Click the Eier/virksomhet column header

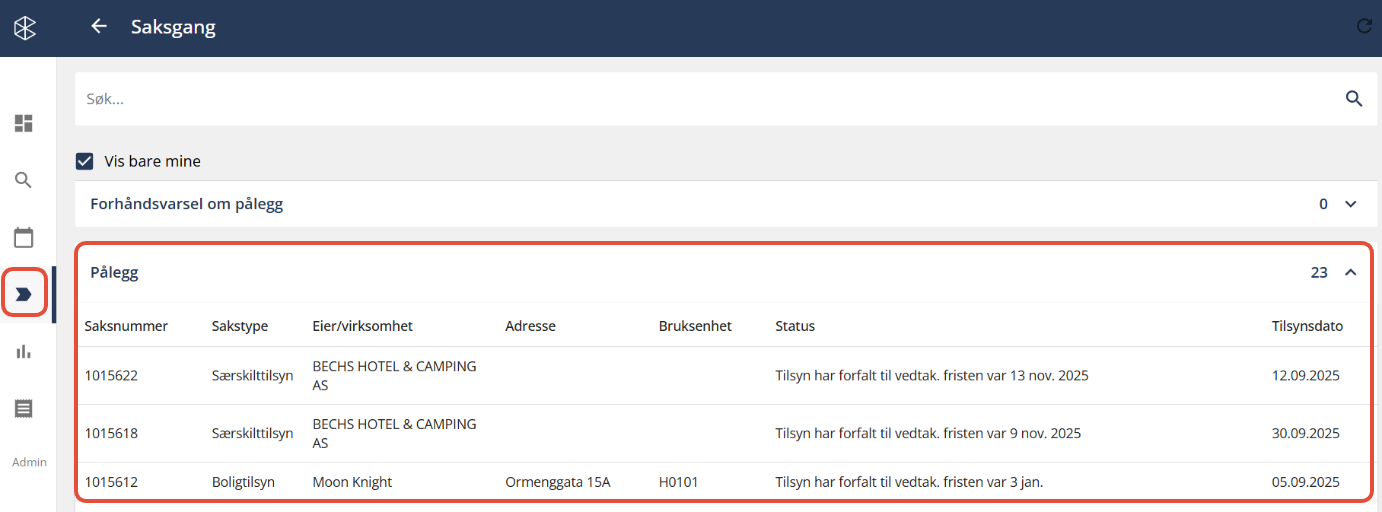(363, 326)
